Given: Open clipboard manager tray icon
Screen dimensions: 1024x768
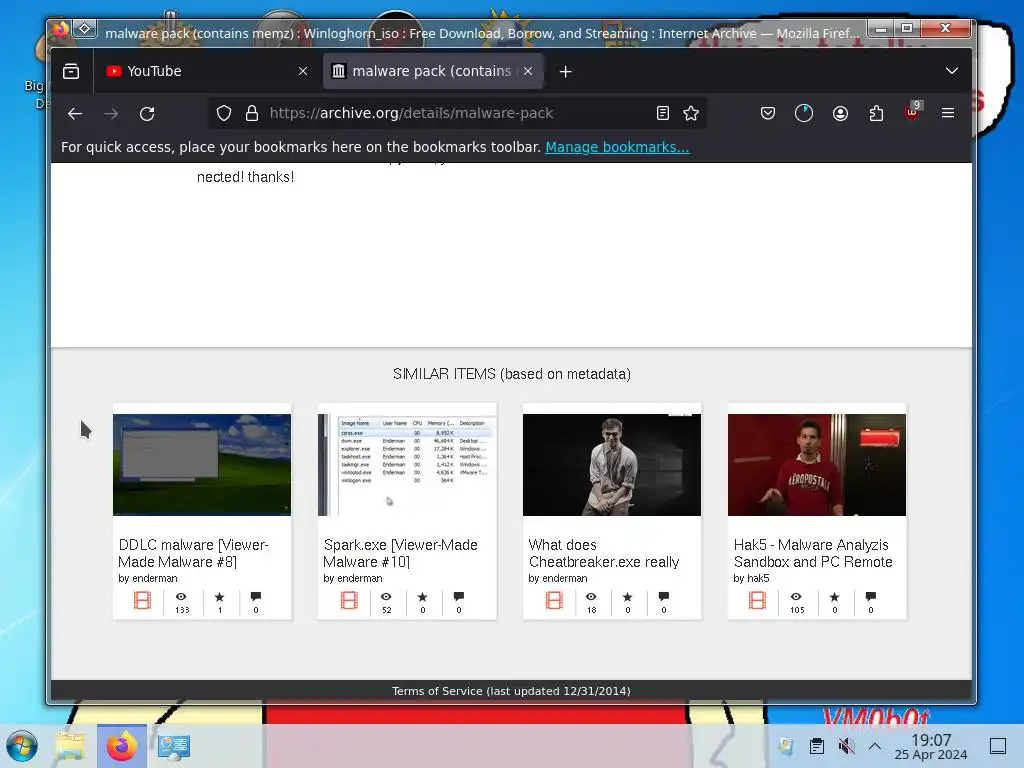Looking at the screenshot, I should (x=816, y=746).
